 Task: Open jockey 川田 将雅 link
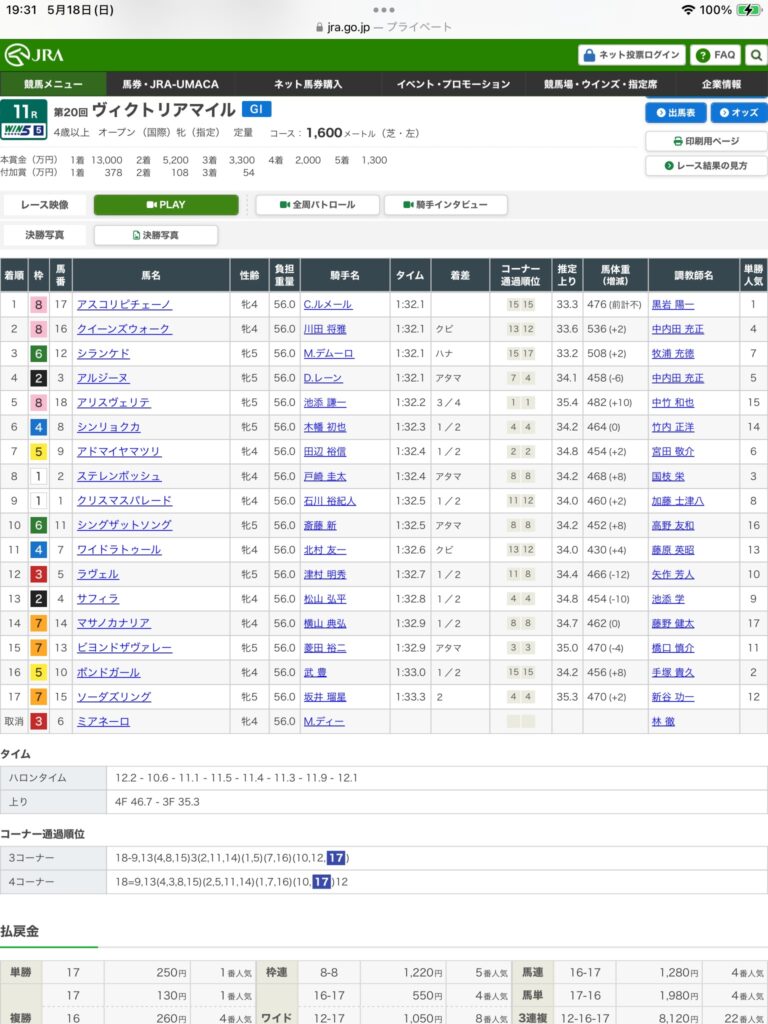(x=325, y=329)
